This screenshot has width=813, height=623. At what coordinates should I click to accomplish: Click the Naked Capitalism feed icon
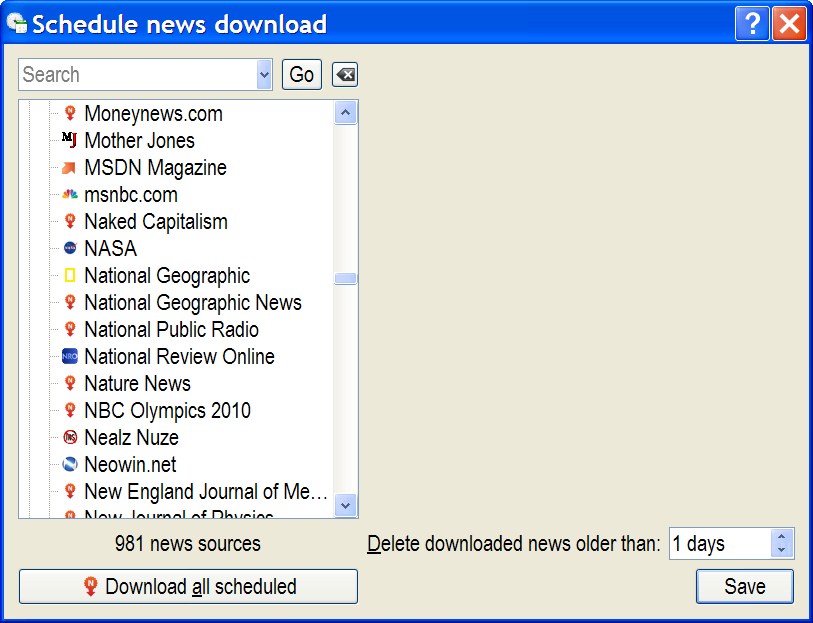(70, 221)
